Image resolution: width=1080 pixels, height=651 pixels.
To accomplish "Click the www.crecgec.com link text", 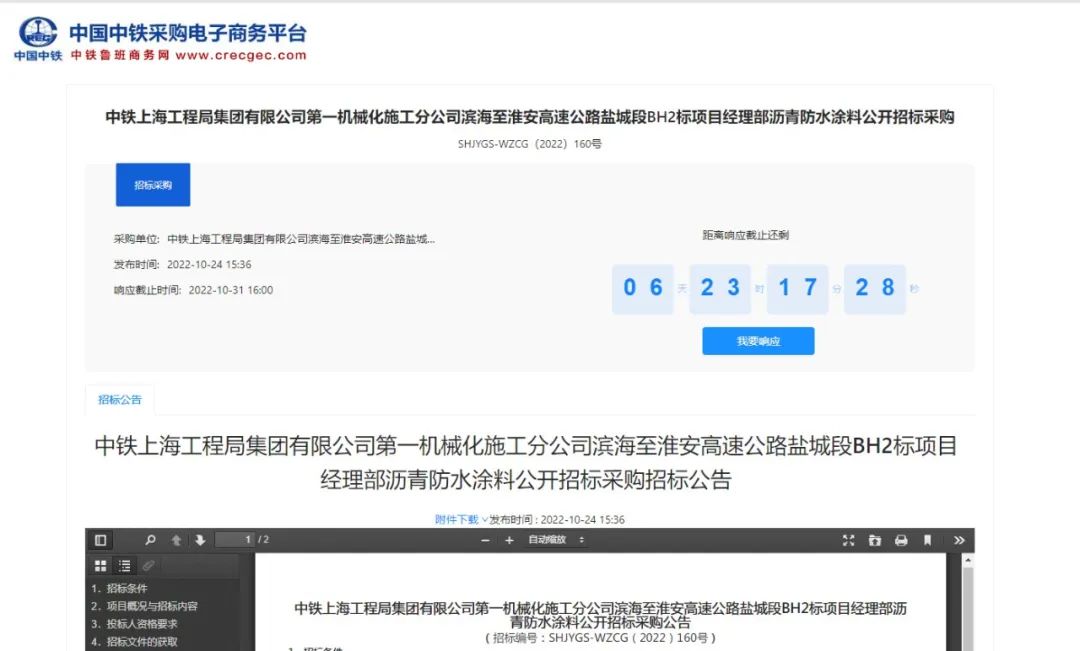I will coord(241,55).
